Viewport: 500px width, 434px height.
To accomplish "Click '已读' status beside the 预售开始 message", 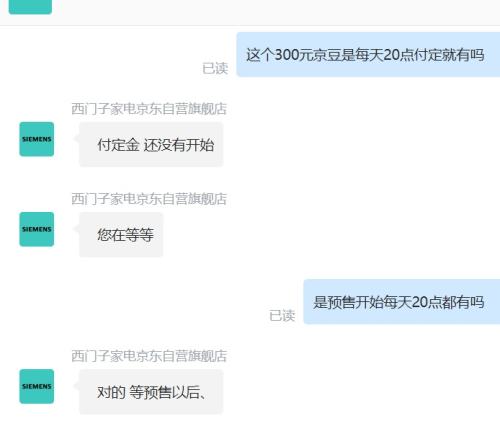I will 282,316.
